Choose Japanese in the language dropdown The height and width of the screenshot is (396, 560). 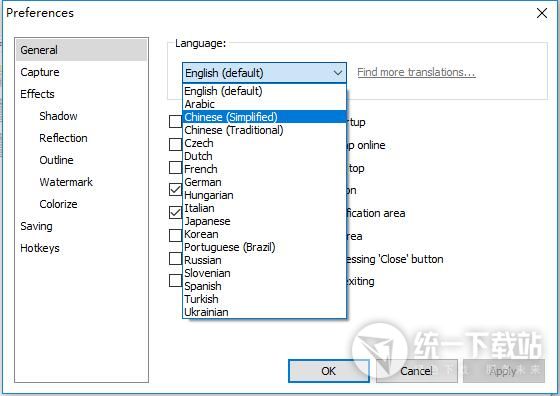(x=264, y=221)
